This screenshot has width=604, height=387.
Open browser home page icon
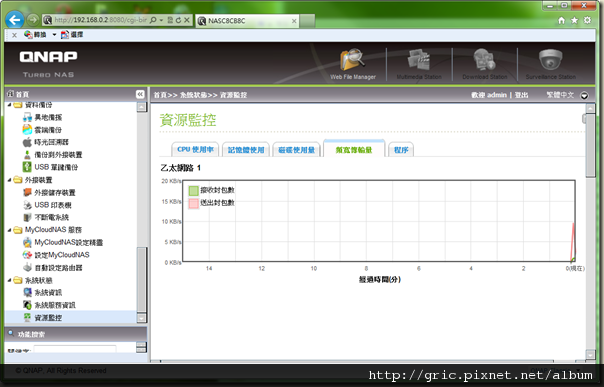tap(562, 20)
